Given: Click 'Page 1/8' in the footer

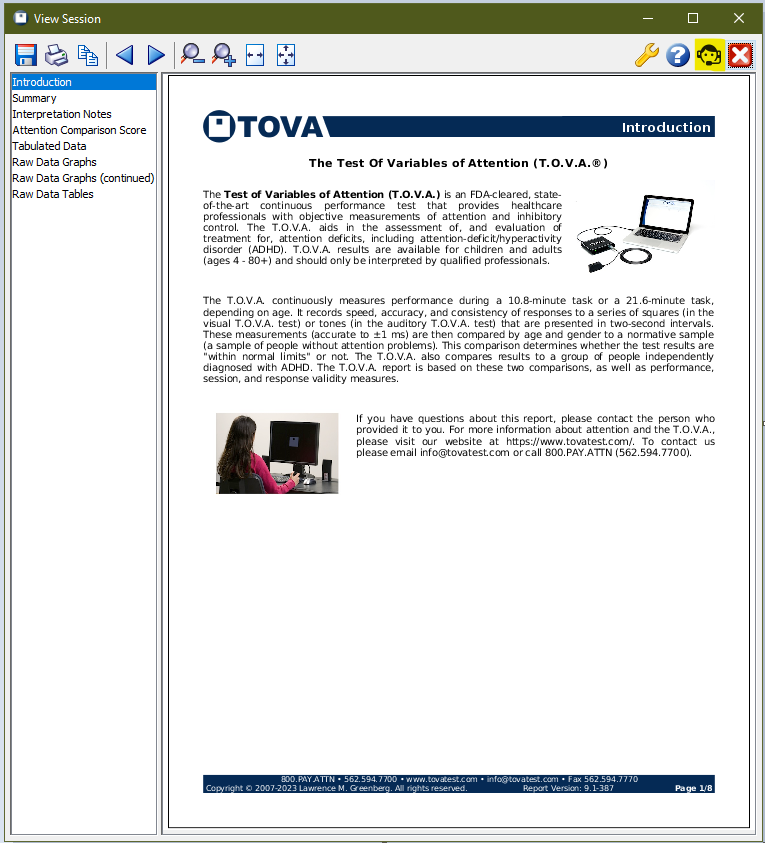Looking at the screenshot, I should point(693,788).
